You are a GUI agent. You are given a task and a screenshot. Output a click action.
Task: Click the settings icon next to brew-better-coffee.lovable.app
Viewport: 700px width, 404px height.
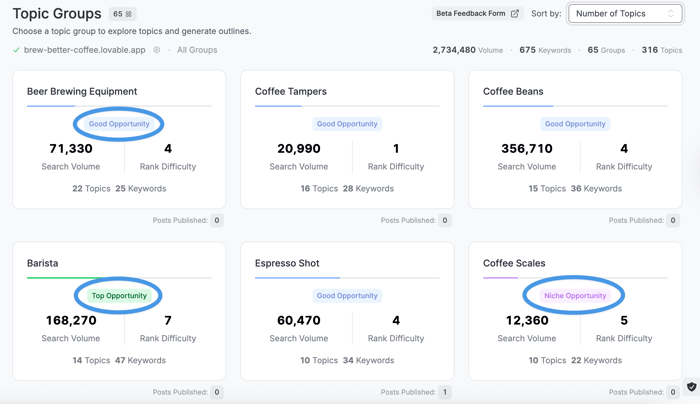(156, 50)
